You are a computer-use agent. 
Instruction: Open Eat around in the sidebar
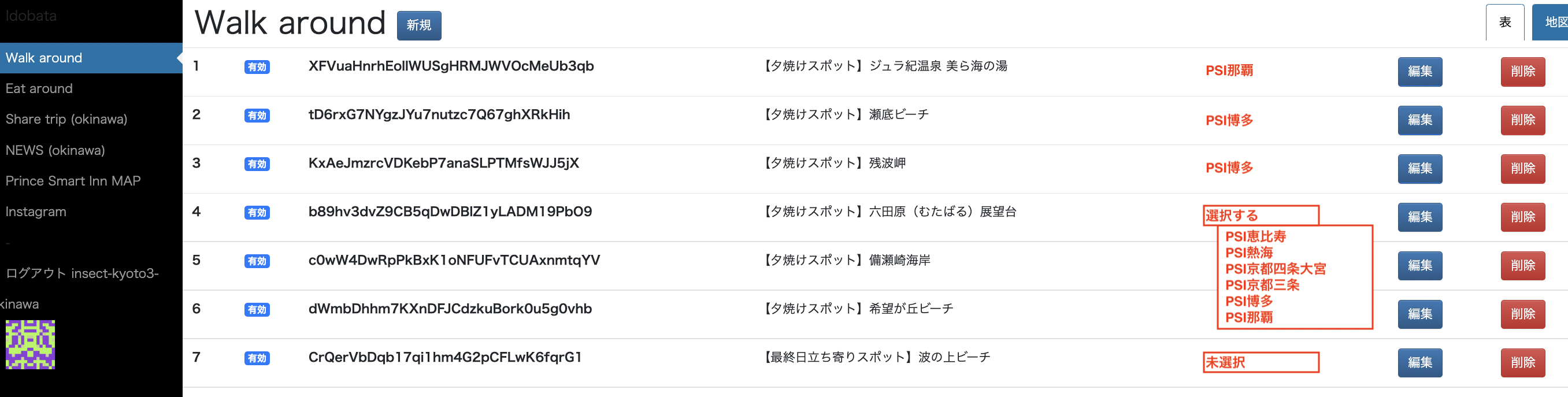click(39, 89)
